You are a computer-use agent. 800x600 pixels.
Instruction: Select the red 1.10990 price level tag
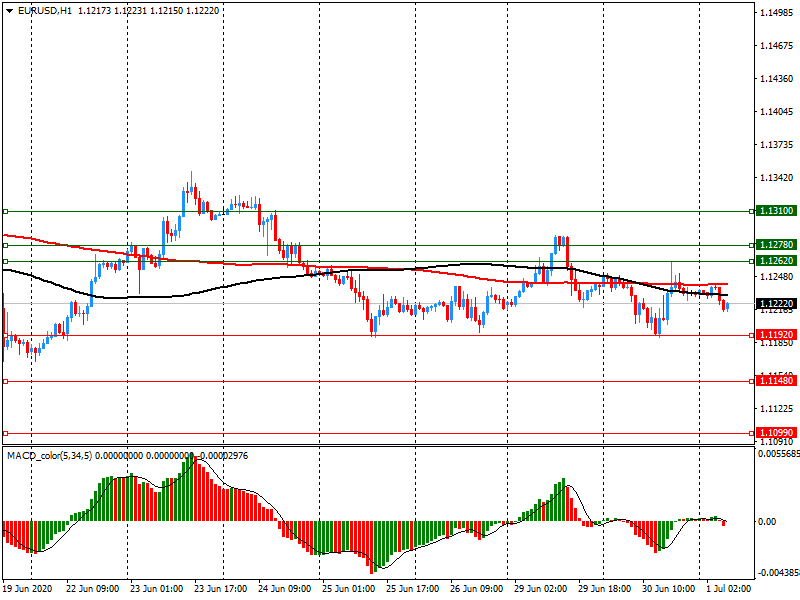[777, 433]
